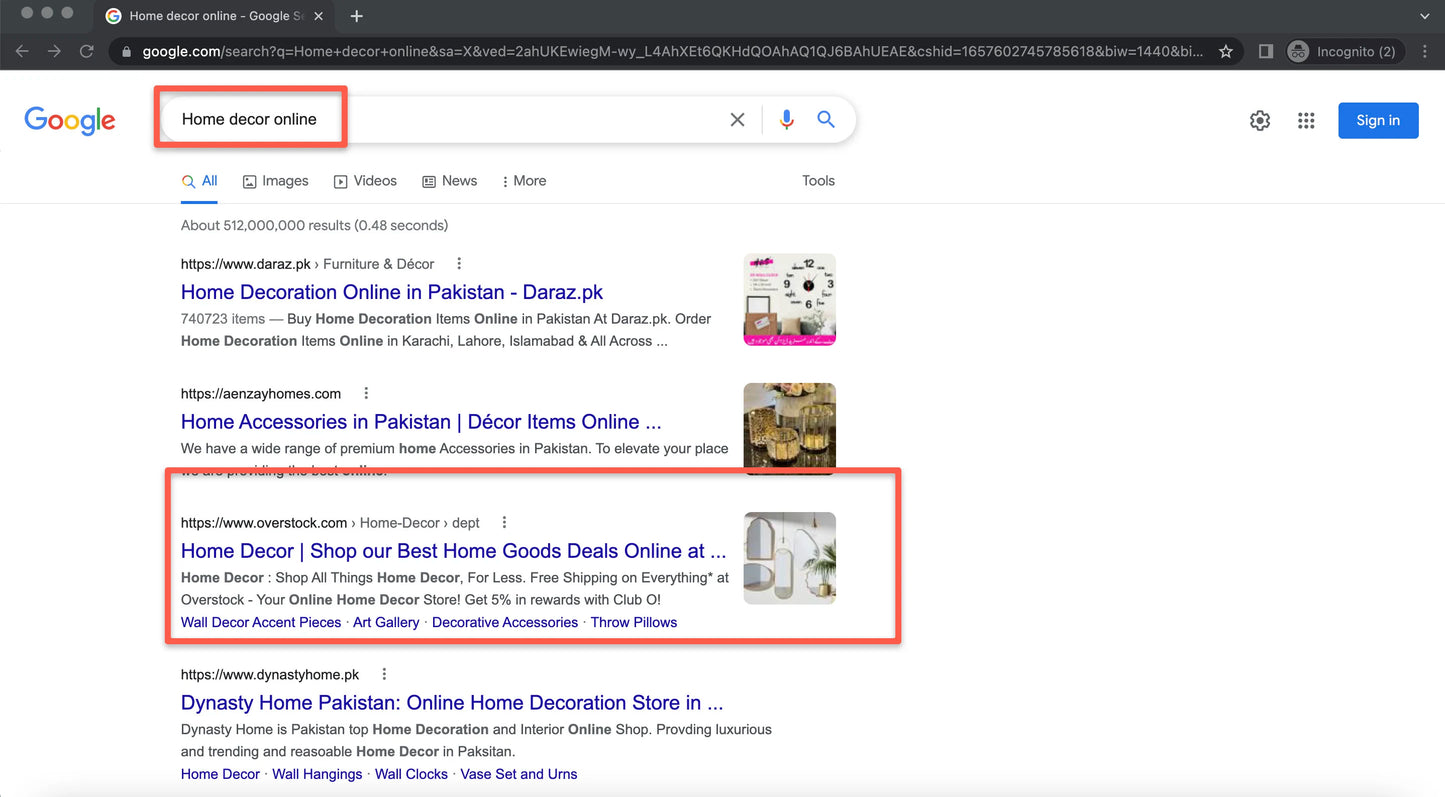Image resolution: width=1445 pixels, height=797 pixels.
Task: Click the Google logo
Action: [69, 120]
